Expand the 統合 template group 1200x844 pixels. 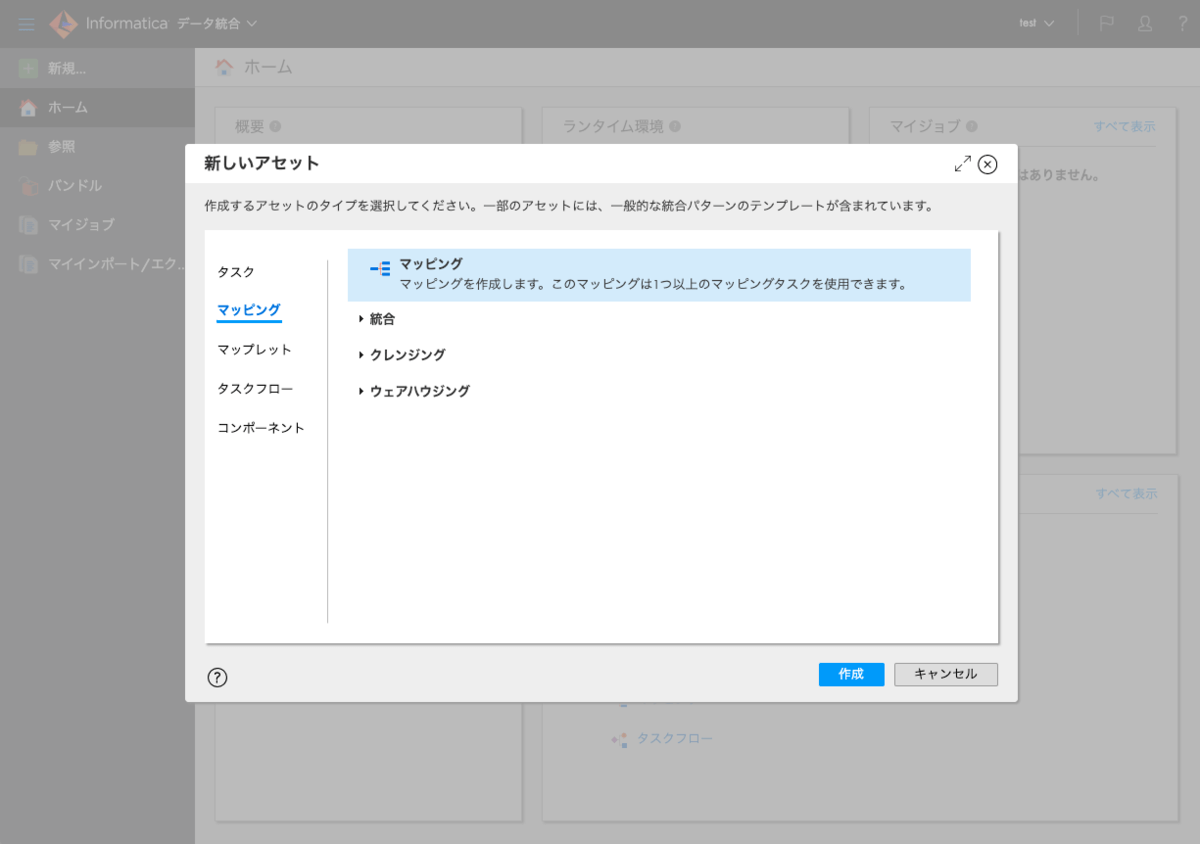361,319
